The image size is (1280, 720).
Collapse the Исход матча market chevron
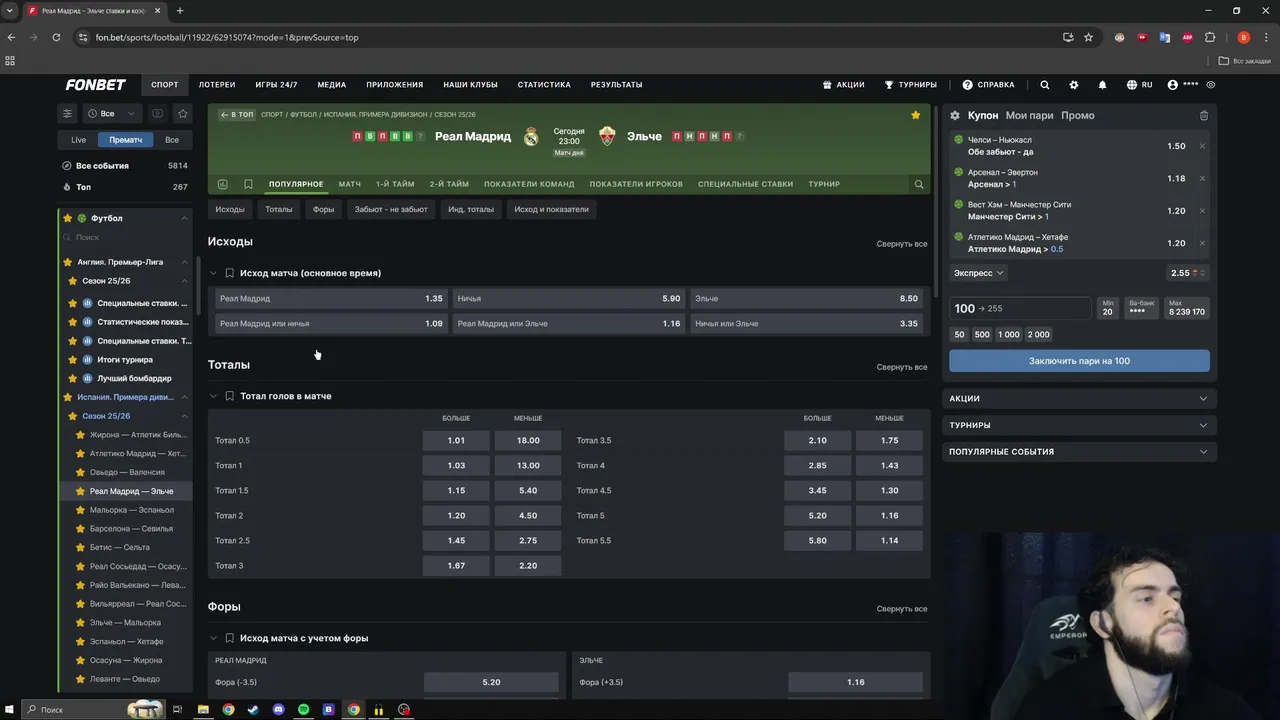click(x=213, y=273)
